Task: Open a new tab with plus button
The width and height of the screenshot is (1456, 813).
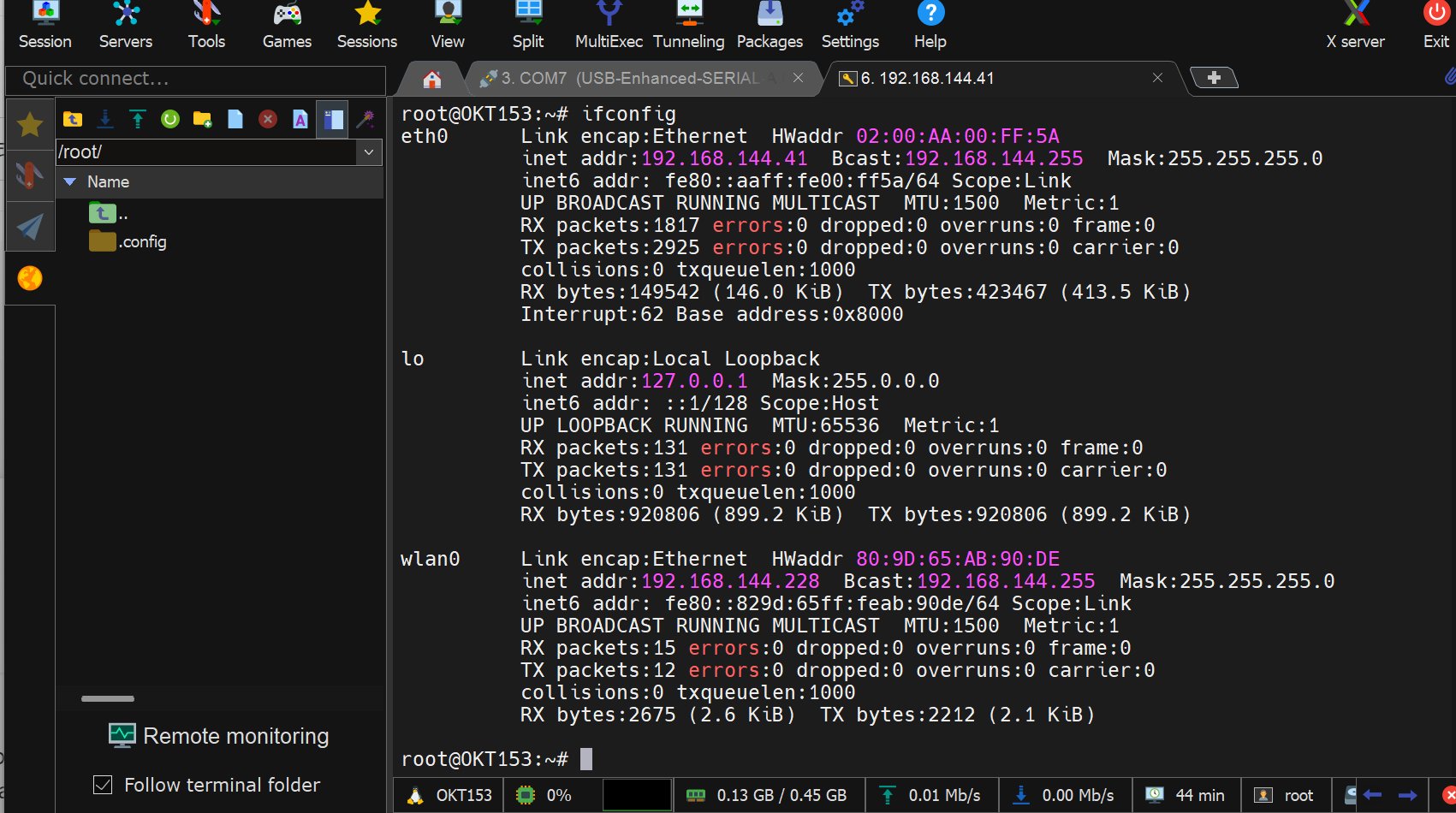Action: tap(1213, 78)
